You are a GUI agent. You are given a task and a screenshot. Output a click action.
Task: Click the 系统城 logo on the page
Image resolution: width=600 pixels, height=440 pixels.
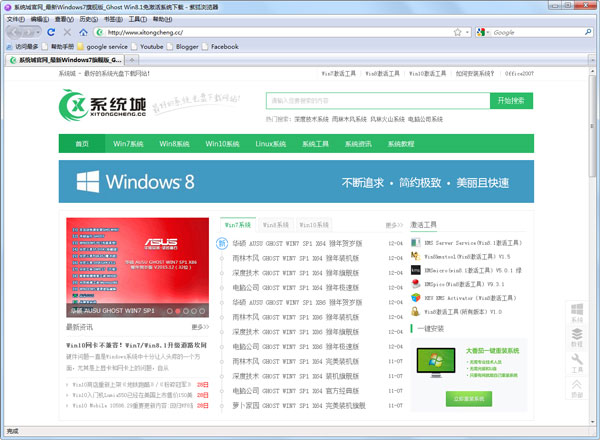(x=103, y=104)
